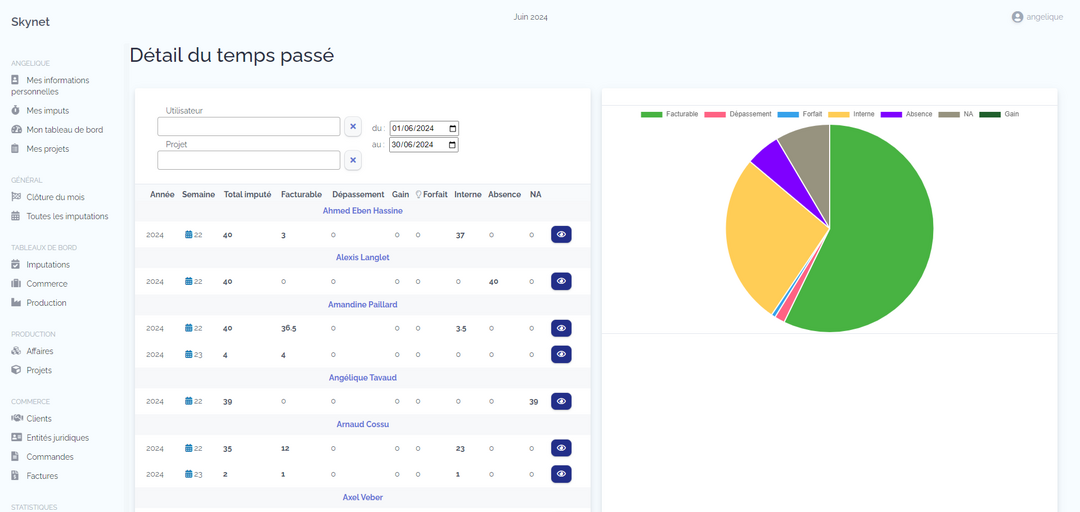Click the Amandine Paillard name link
Viewport: 1080px width, 512px height.
coord(359,304)
